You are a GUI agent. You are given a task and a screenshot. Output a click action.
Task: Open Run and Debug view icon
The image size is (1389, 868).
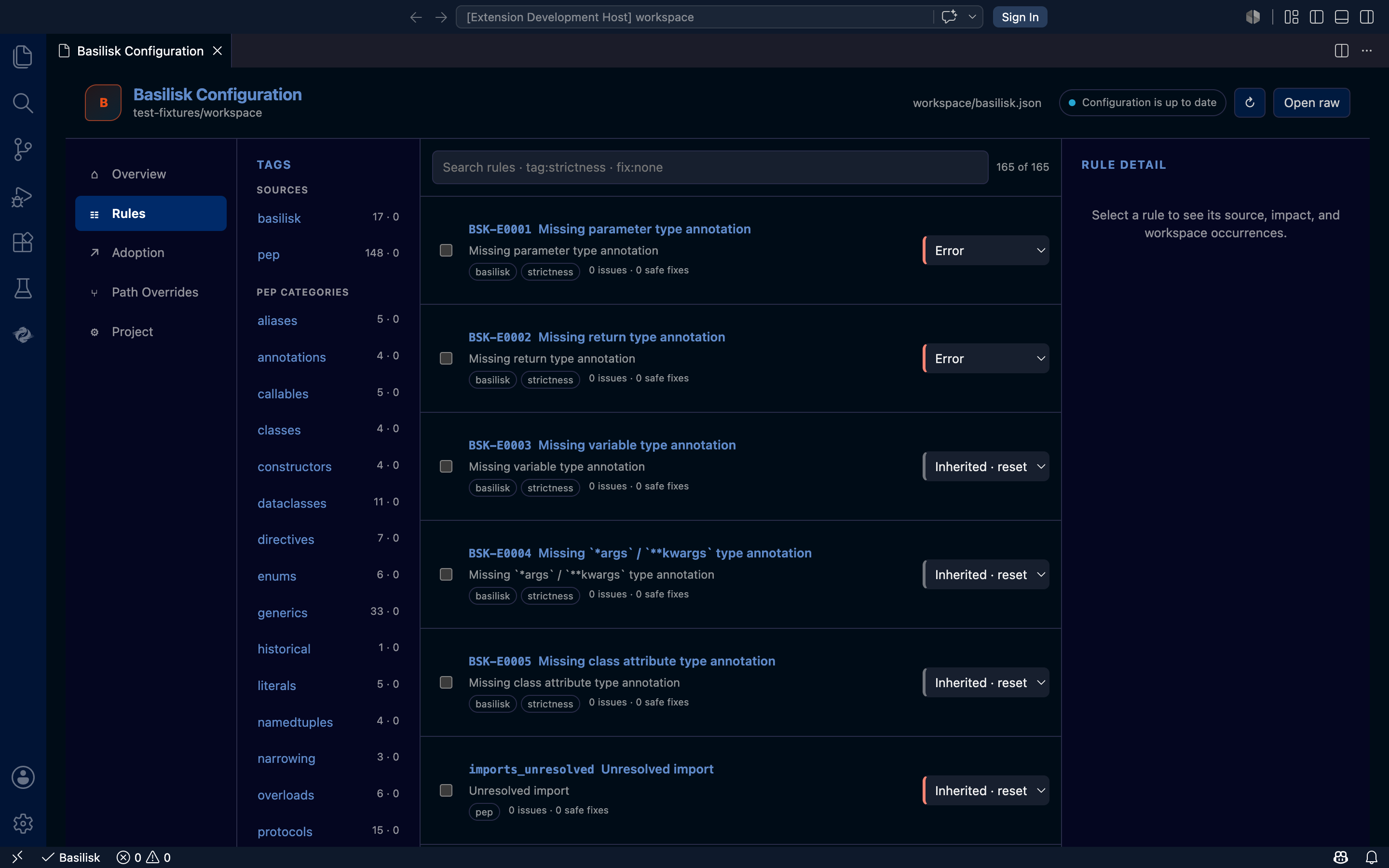pos(23,196)
